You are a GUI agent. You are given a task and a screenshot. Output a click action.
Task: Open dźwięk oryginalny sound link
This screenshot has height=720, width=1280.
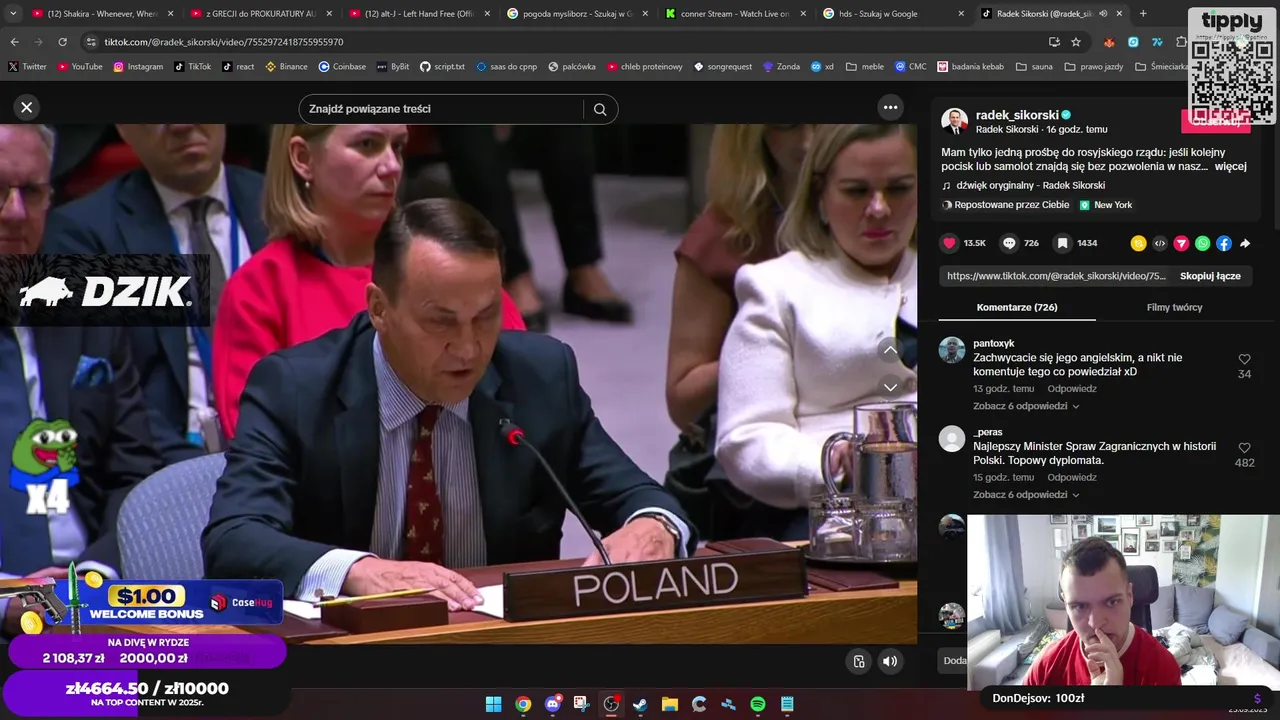tap(1030, 185)
